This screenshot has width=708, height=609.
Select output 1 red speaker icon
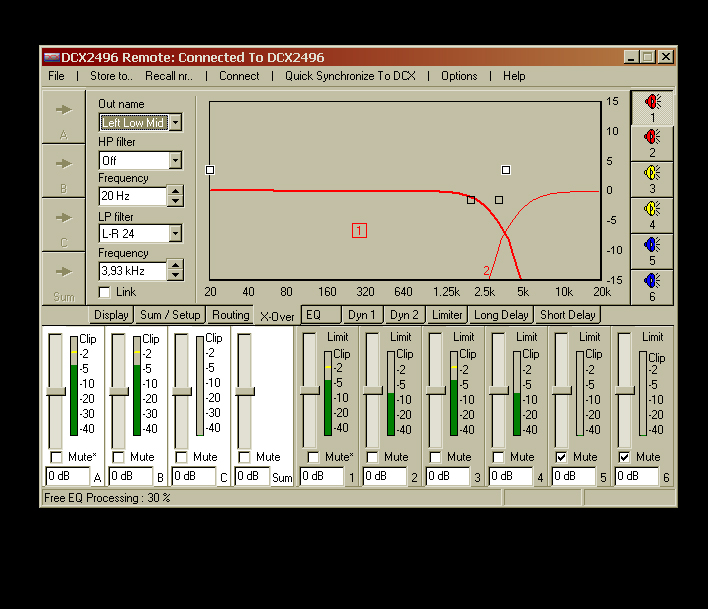tap(652, 108)
